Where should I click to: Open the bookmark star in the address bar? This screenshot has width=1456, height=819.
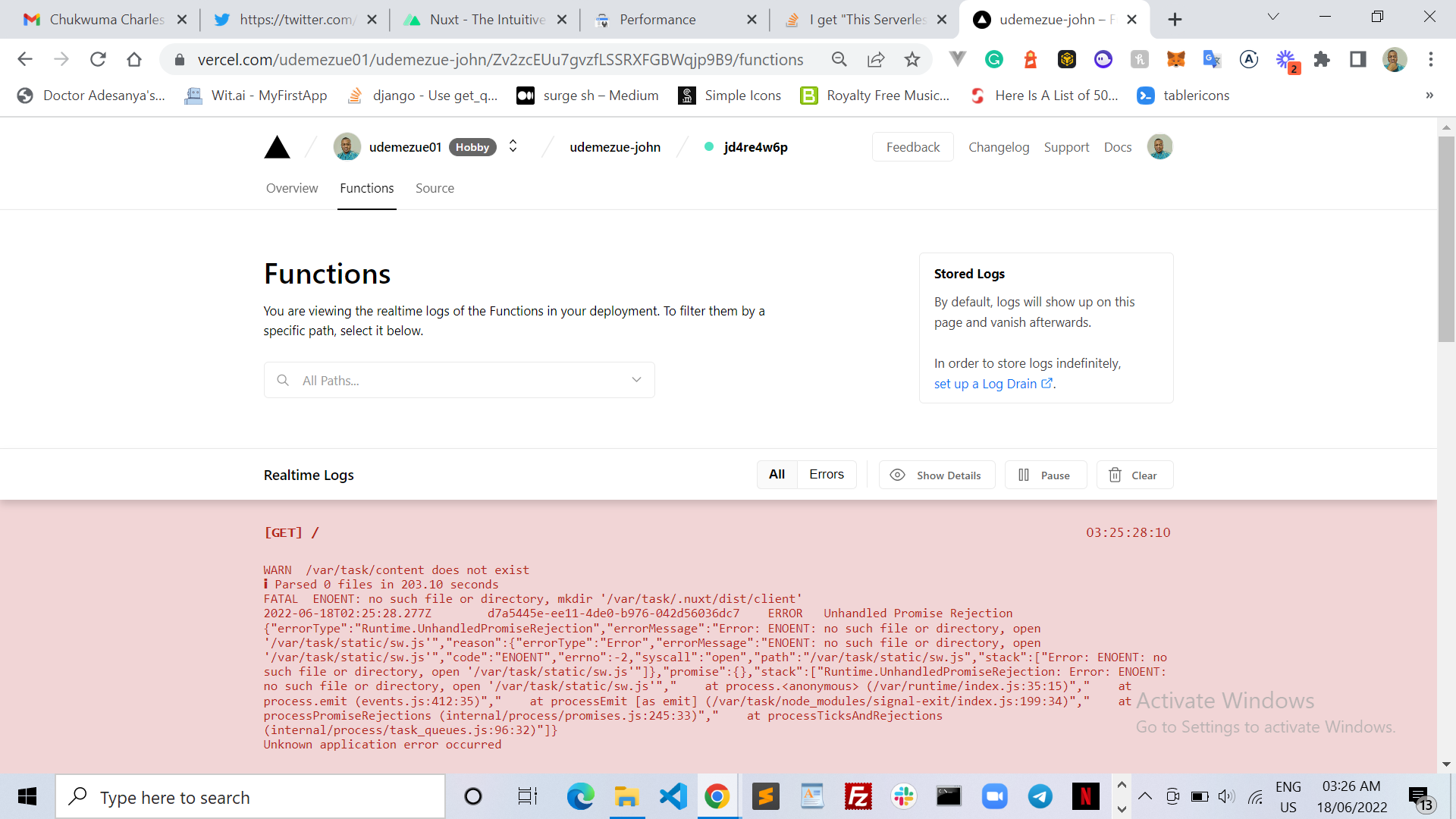pos(912,59)
